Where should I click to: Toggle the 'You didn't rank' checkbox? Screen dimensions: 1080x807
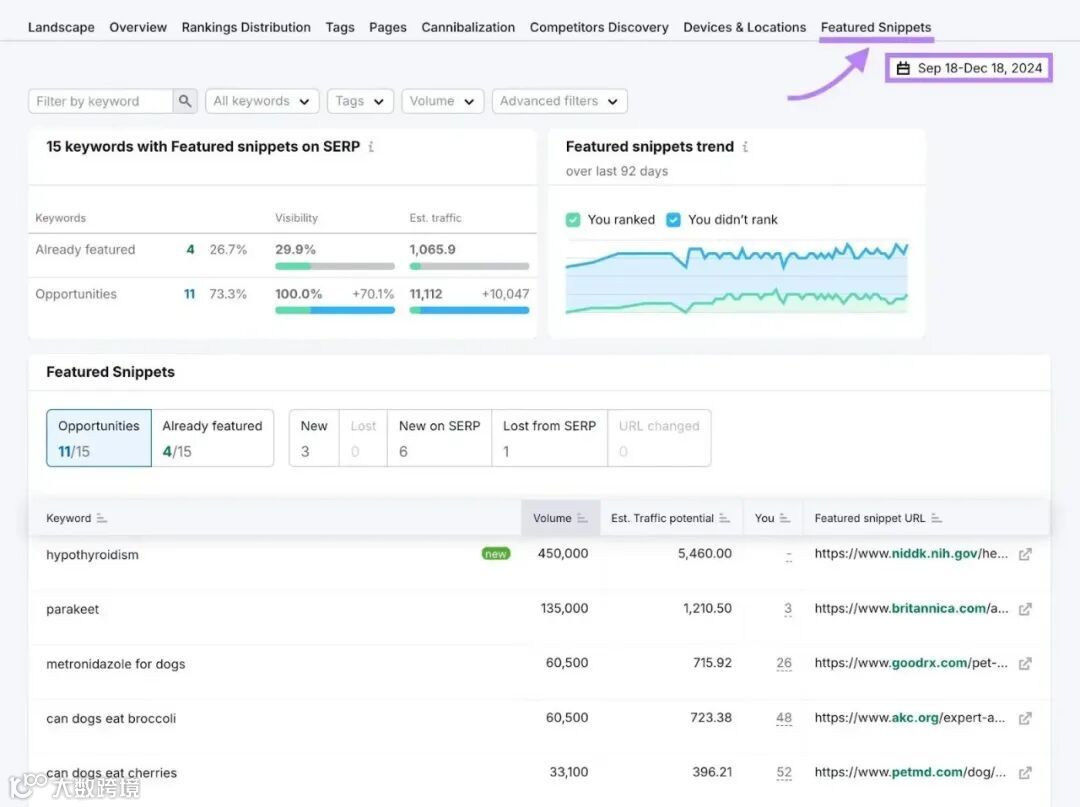(x=673, y=220)
